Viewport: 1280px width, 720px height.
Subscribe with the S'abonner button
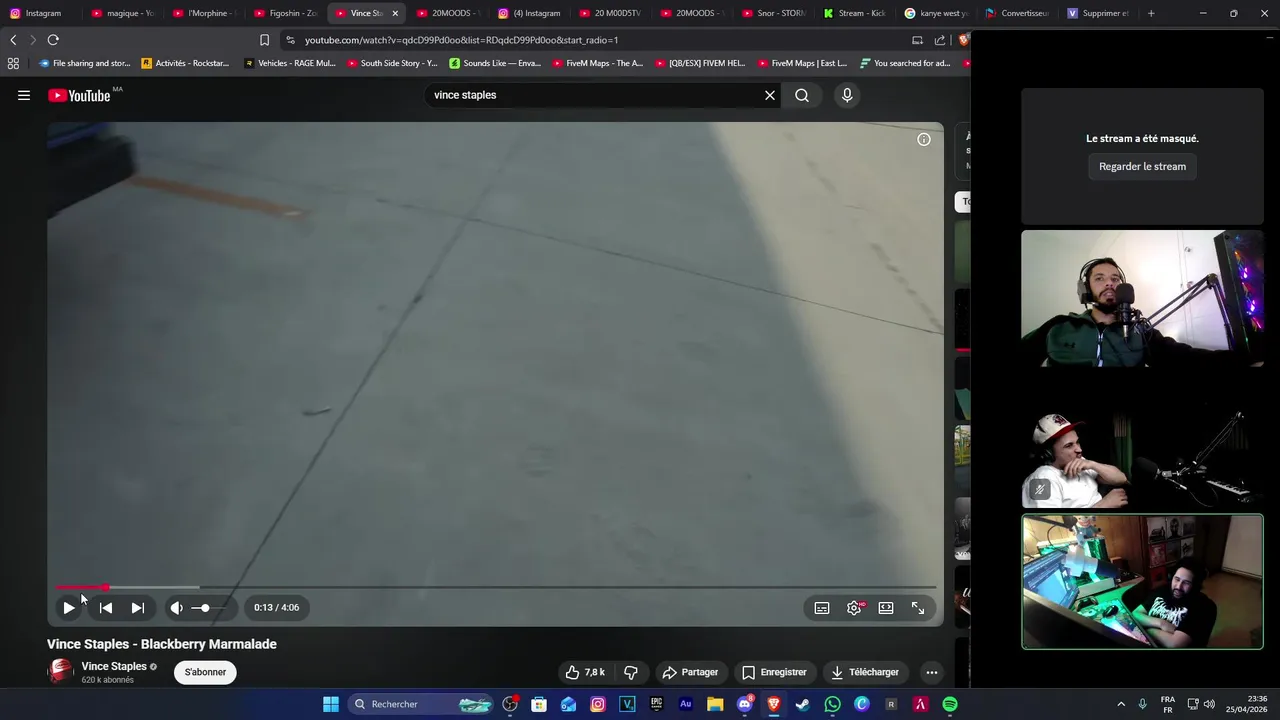click(x=205, y=672)
